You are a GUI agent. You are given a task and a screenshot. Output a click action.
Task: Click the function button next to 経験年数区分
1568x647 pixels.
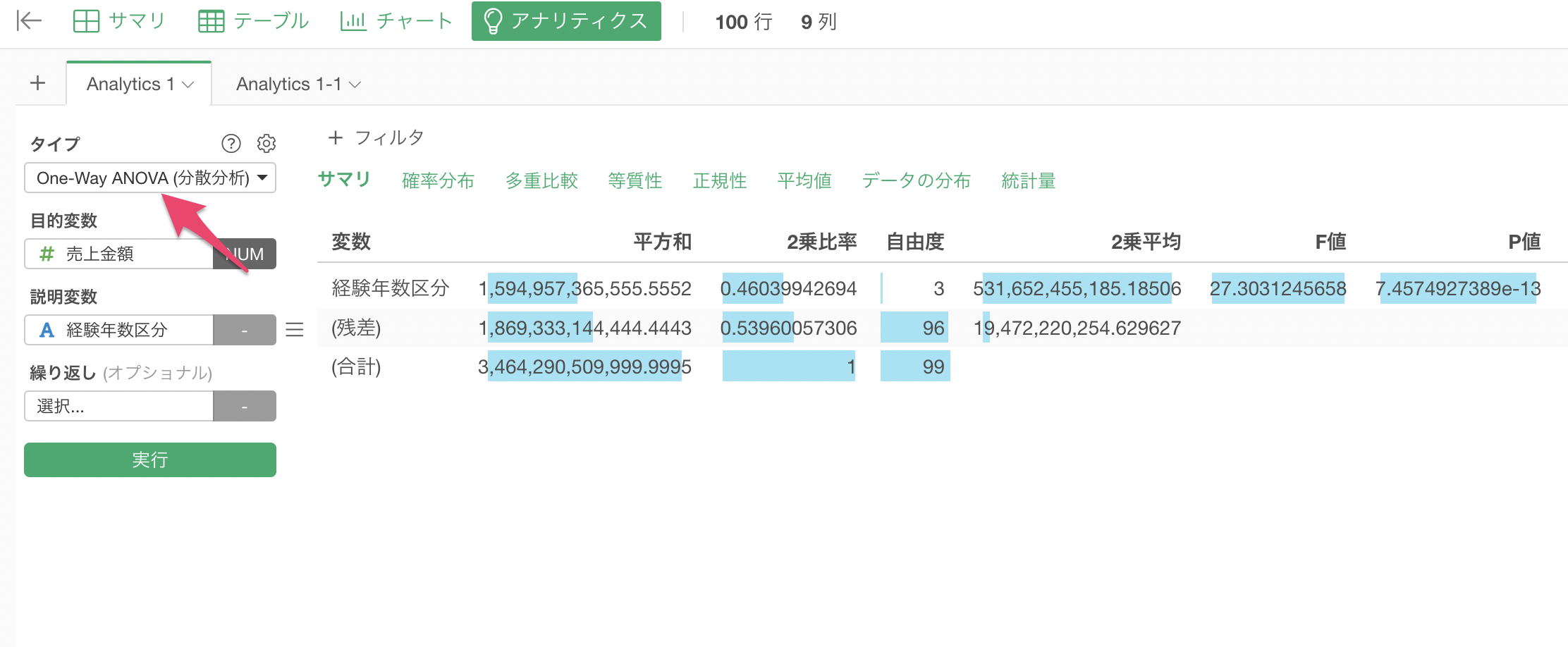pyautogui.click(x=244, y=330)
